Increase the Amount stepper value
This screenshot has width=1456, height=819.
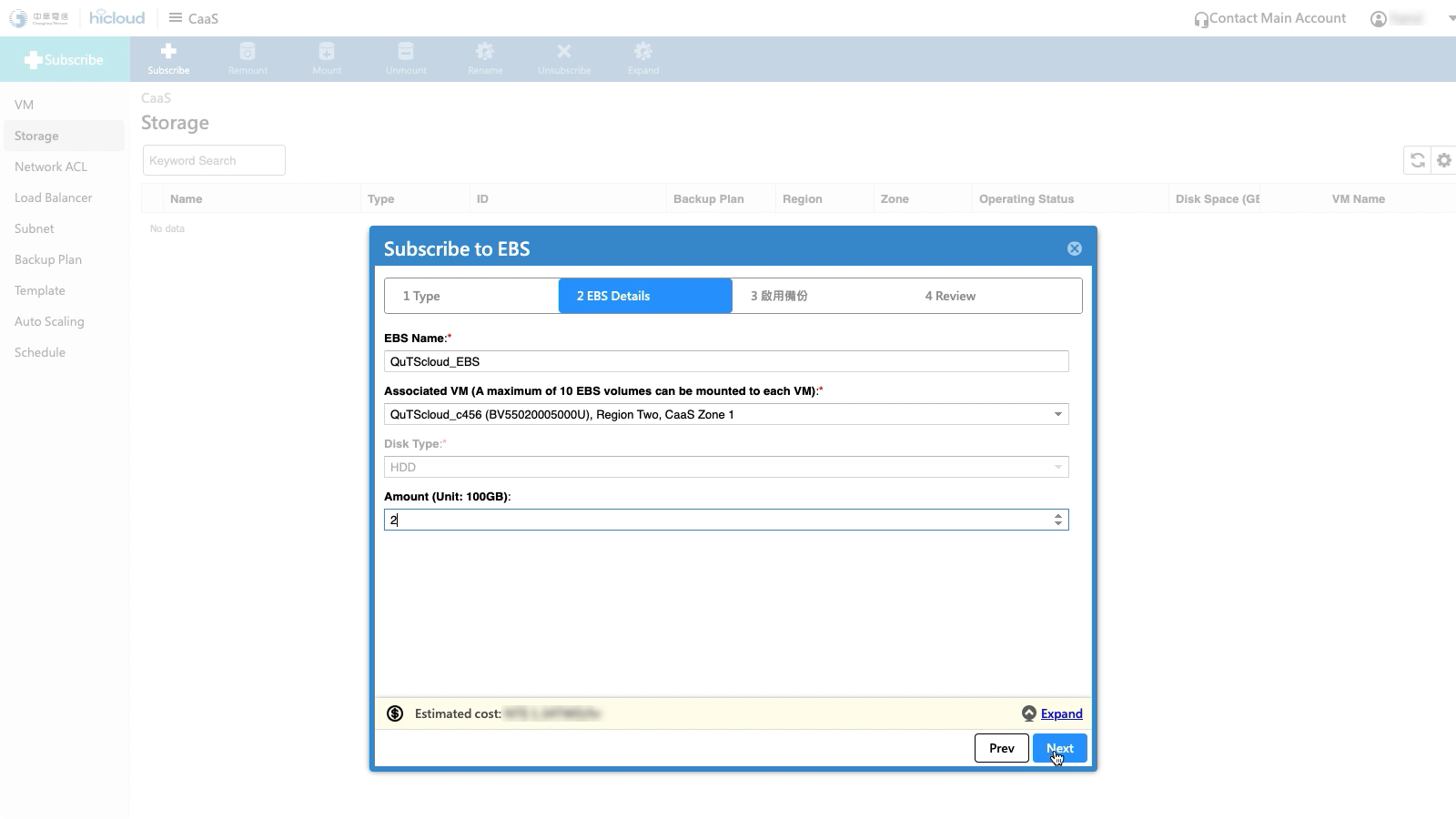point(1058,515)
